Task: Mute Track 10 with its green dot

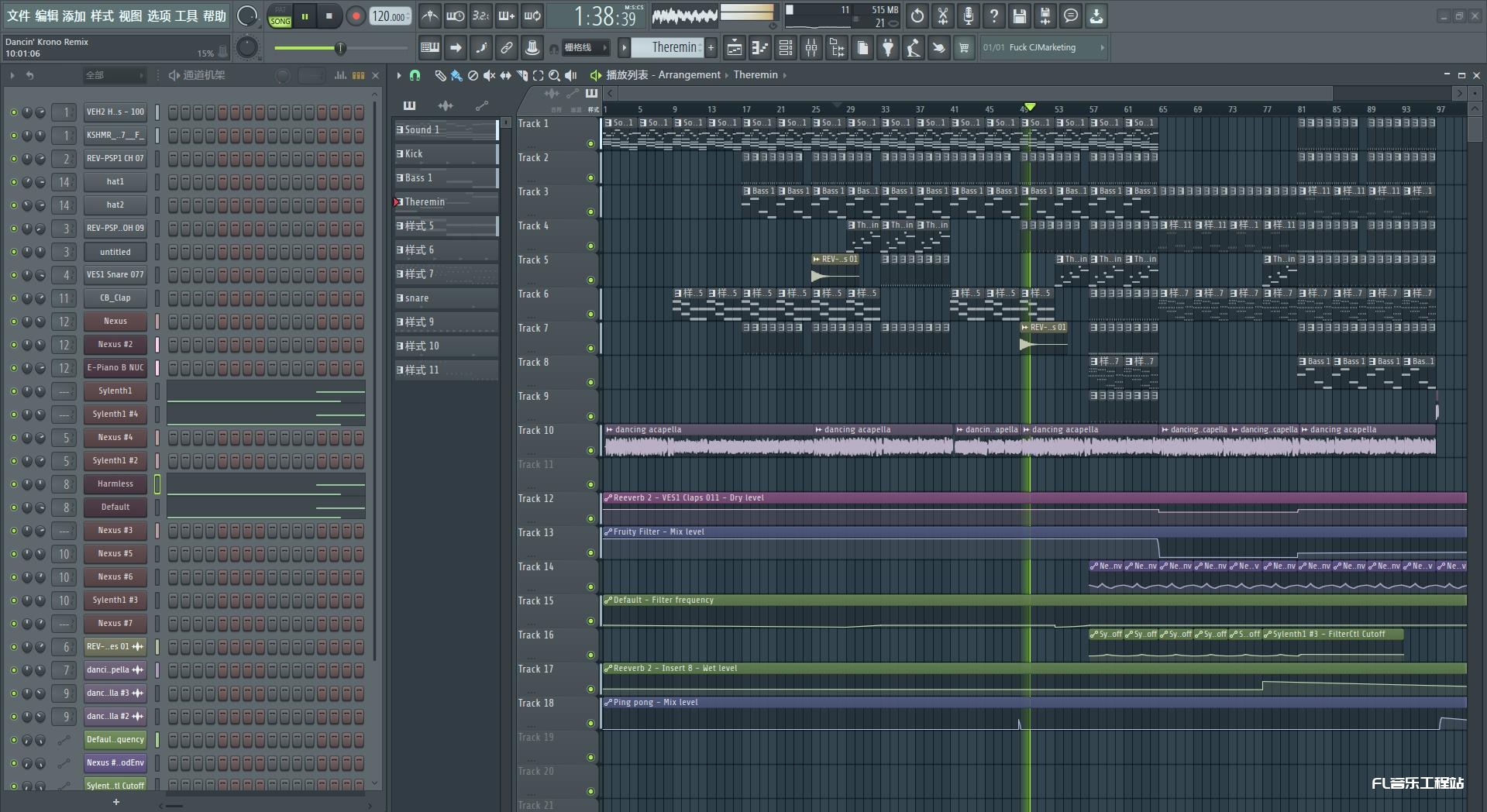Action: (x=590, y=450)
